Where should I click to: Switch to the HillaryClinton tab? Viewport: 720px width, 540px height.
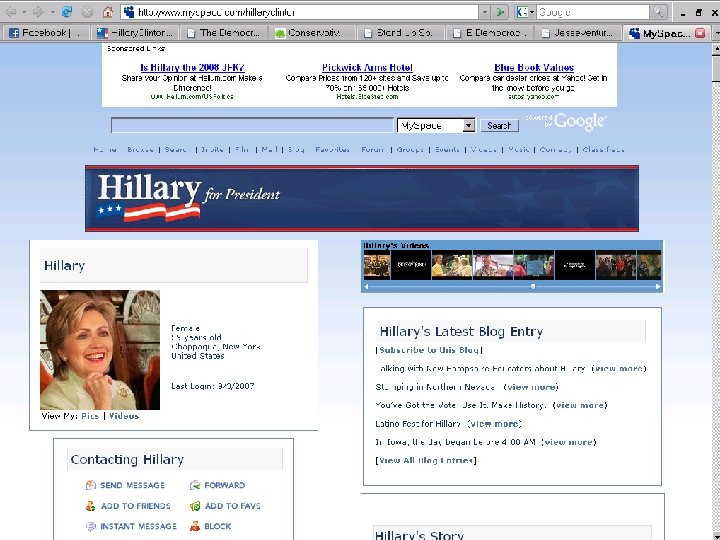coord(135,33)
